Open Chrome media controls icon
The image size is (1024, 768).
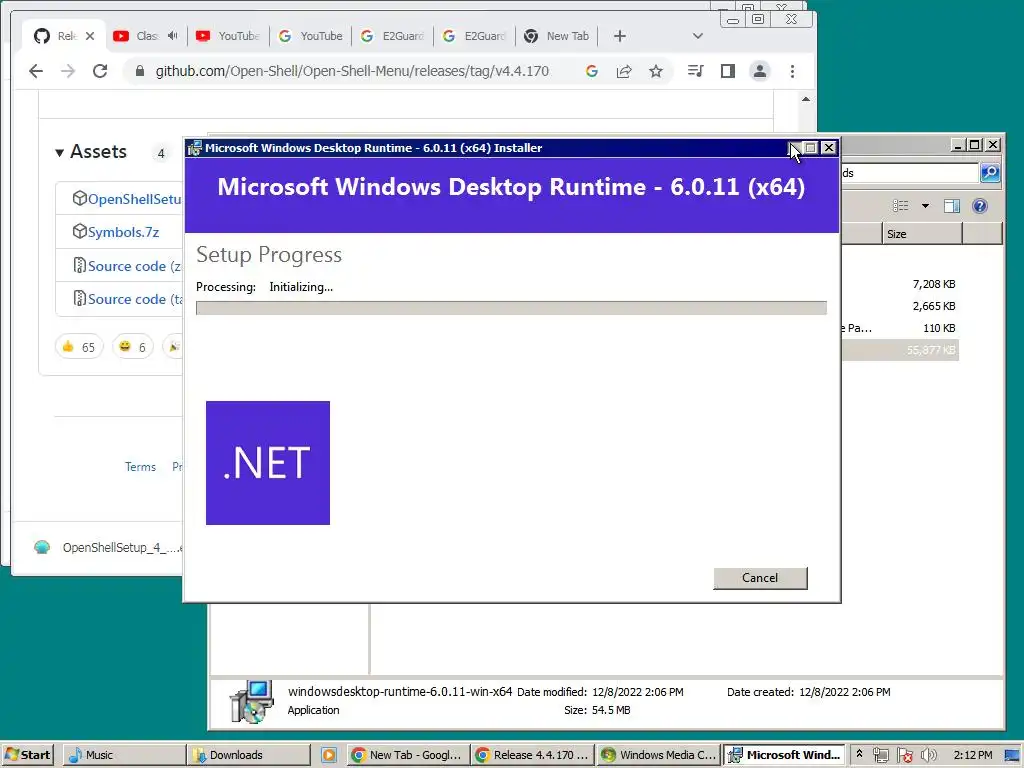696,71
